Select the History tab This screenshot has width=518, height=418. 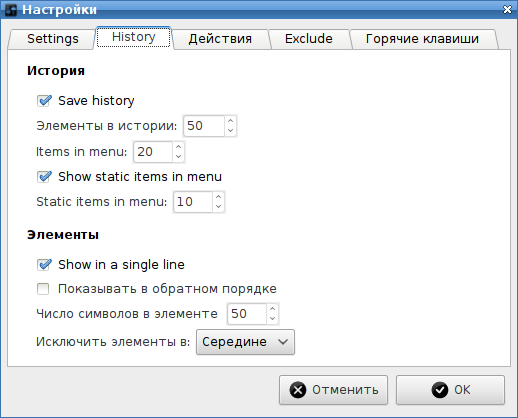click(133, 37)
